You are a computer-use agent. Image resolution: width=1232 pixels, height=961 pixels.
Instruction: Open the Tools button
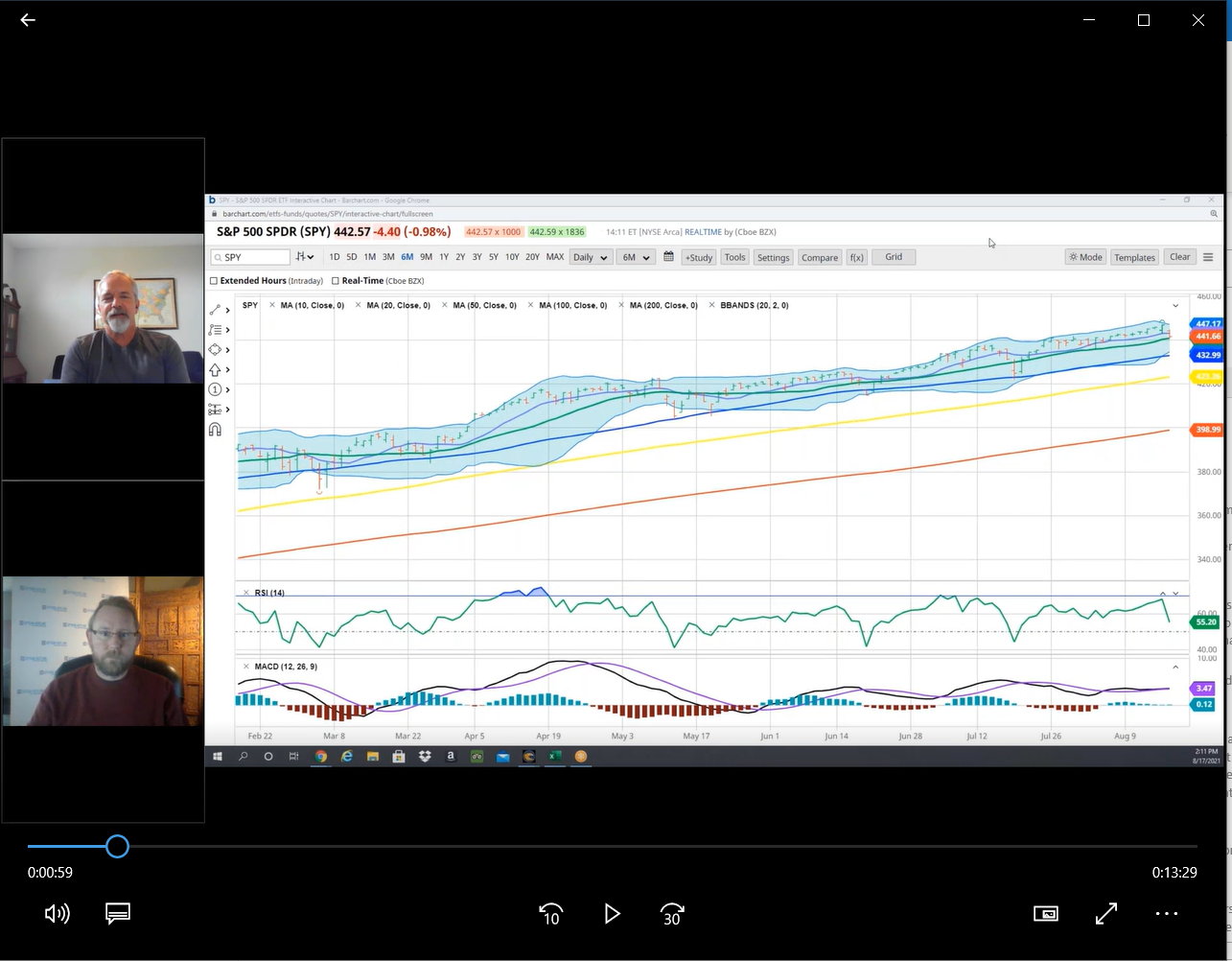coord(735,257)
